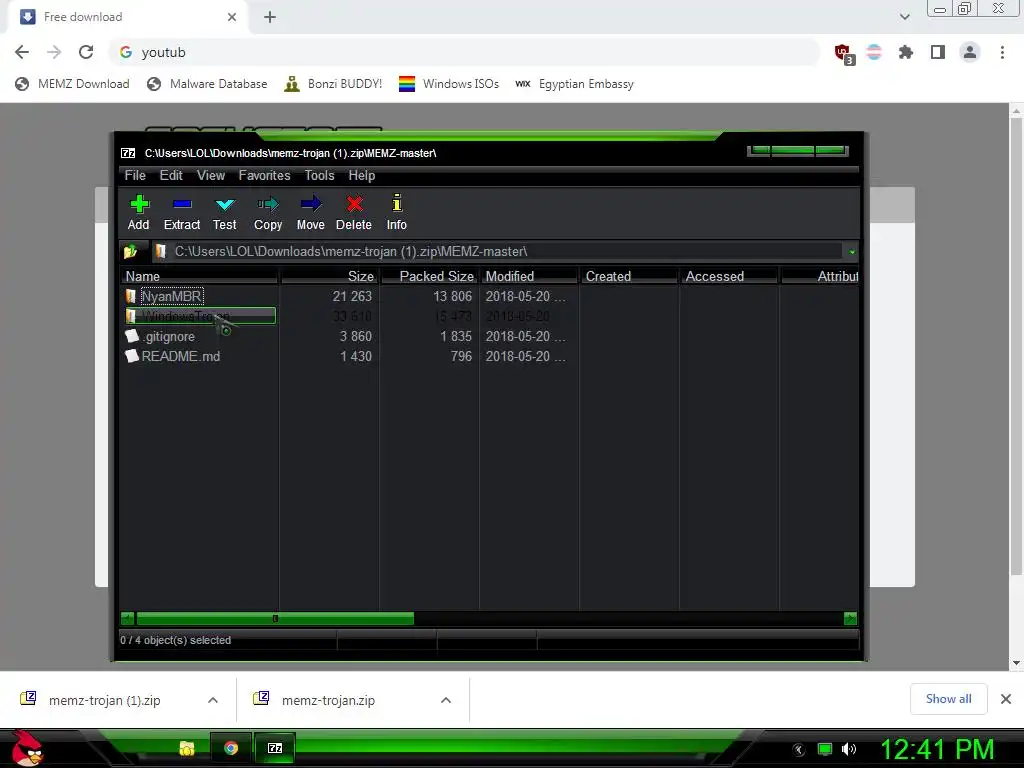Click the speaker volume tray icon

(849, 749)
